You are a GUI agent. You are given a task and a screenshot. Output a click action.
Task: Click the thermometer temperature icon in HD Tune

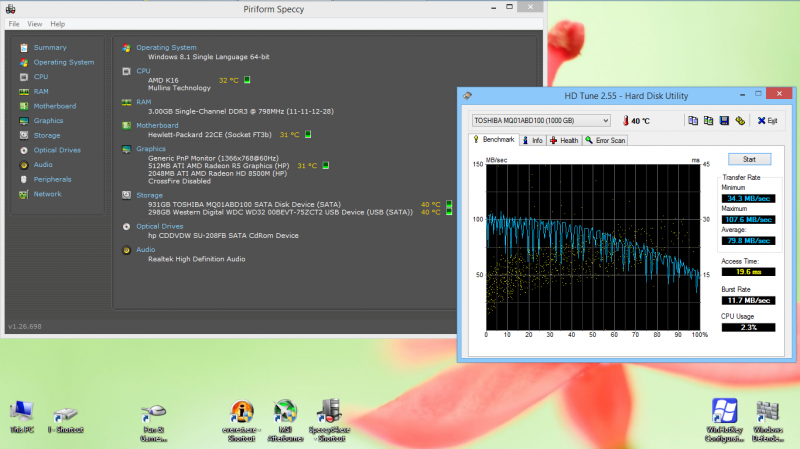[626, 121]
